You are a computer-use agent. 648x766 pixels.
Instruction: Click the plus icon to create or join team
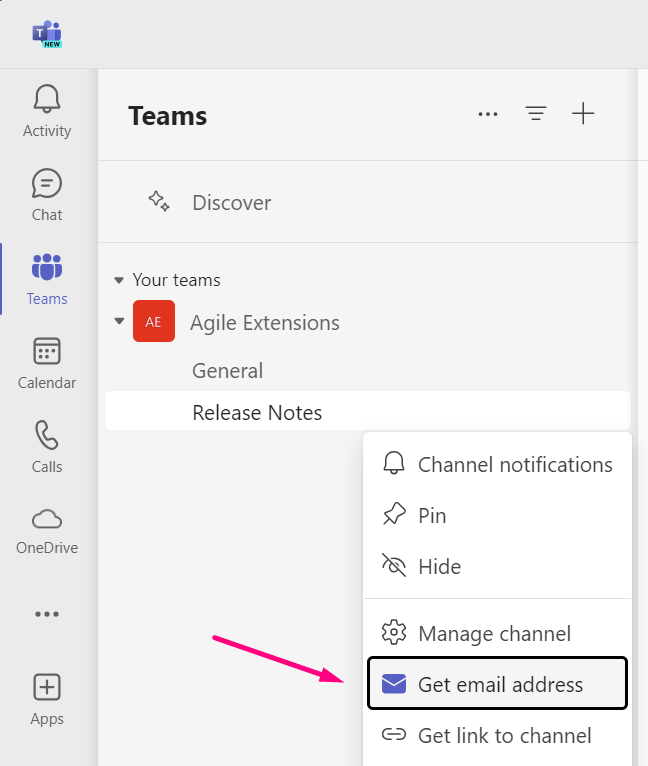tap(583, 114)
